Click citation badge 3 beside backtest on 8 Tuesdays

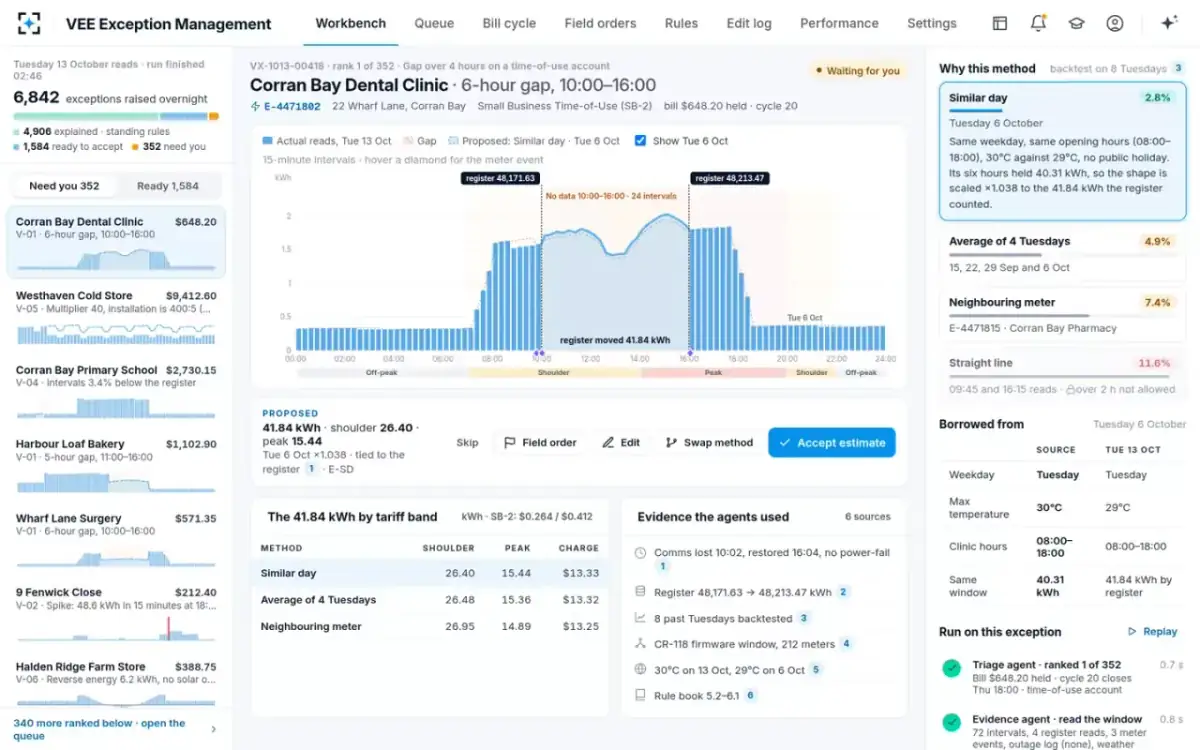(x=1178, y=69)
